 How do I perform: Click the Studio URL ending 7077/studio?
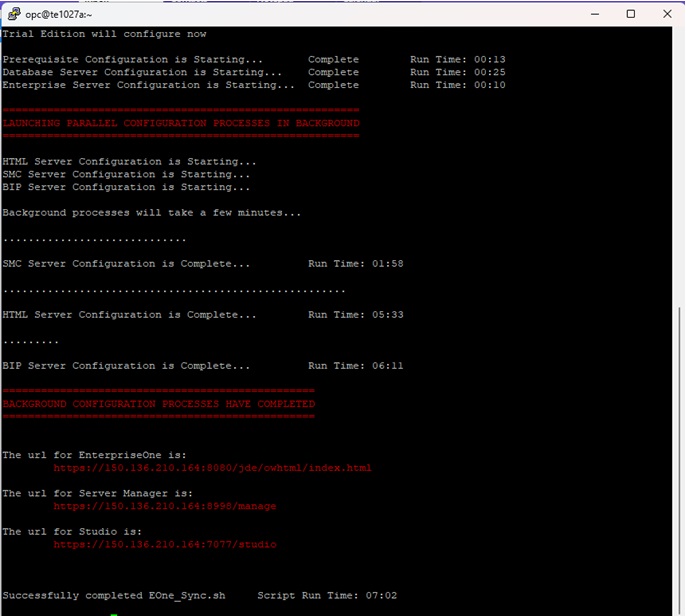(164, 544)
